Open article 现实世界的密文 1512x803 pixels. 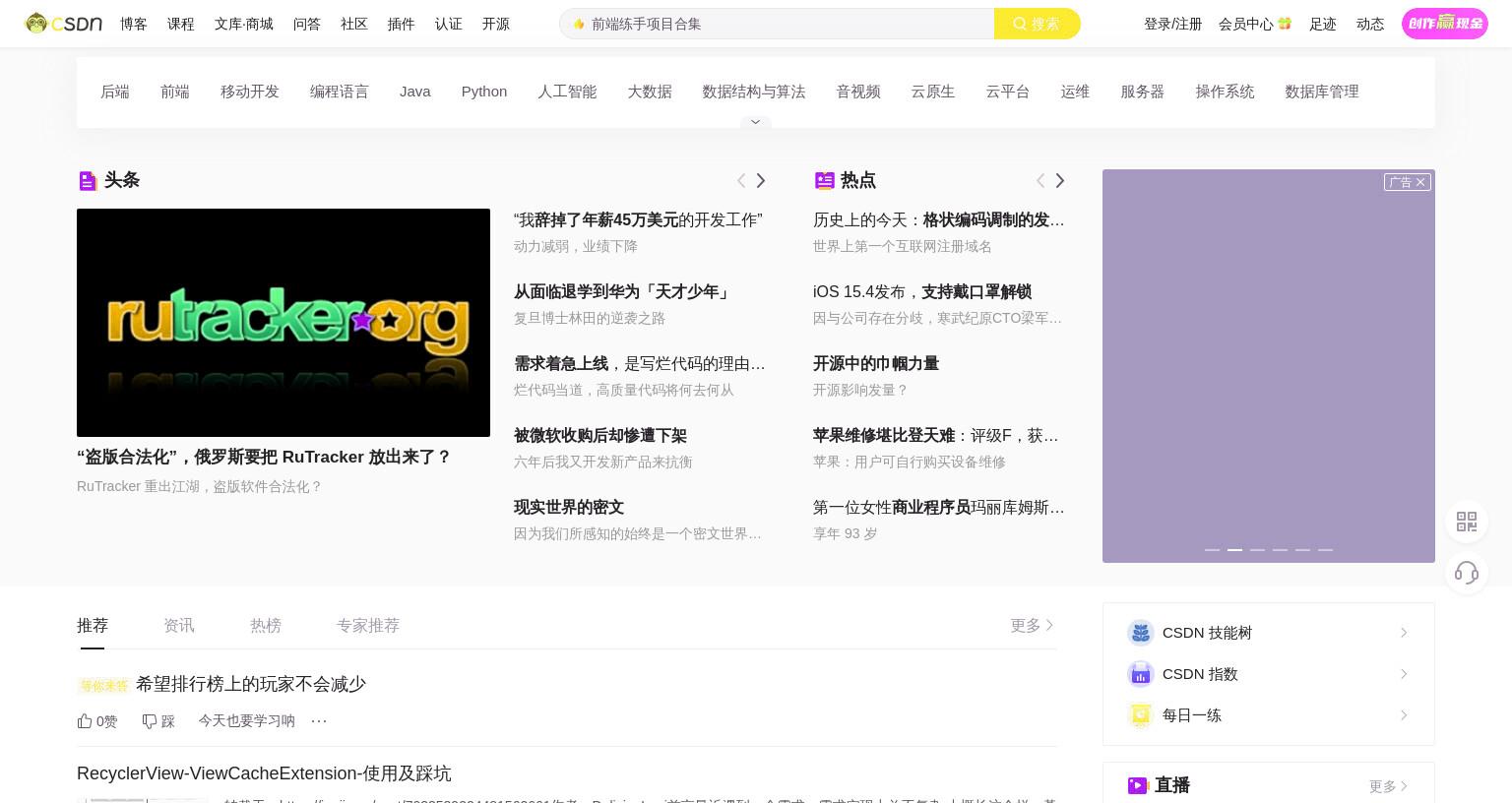(x=569, y=507)
